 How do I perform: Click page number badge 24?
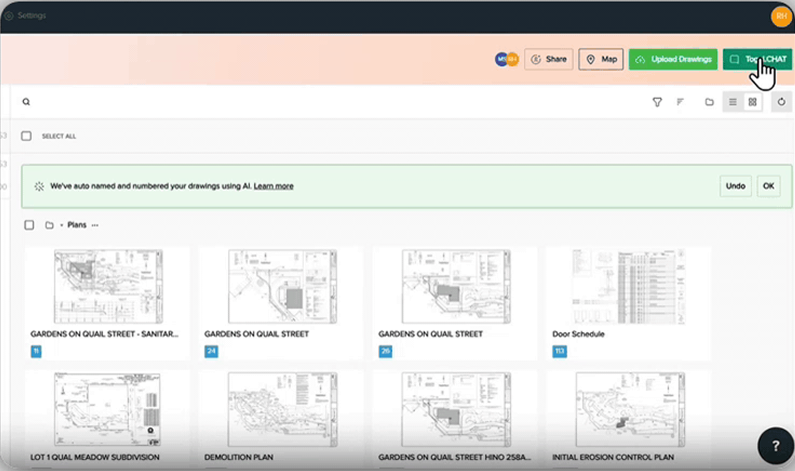(x=211, y=351)
